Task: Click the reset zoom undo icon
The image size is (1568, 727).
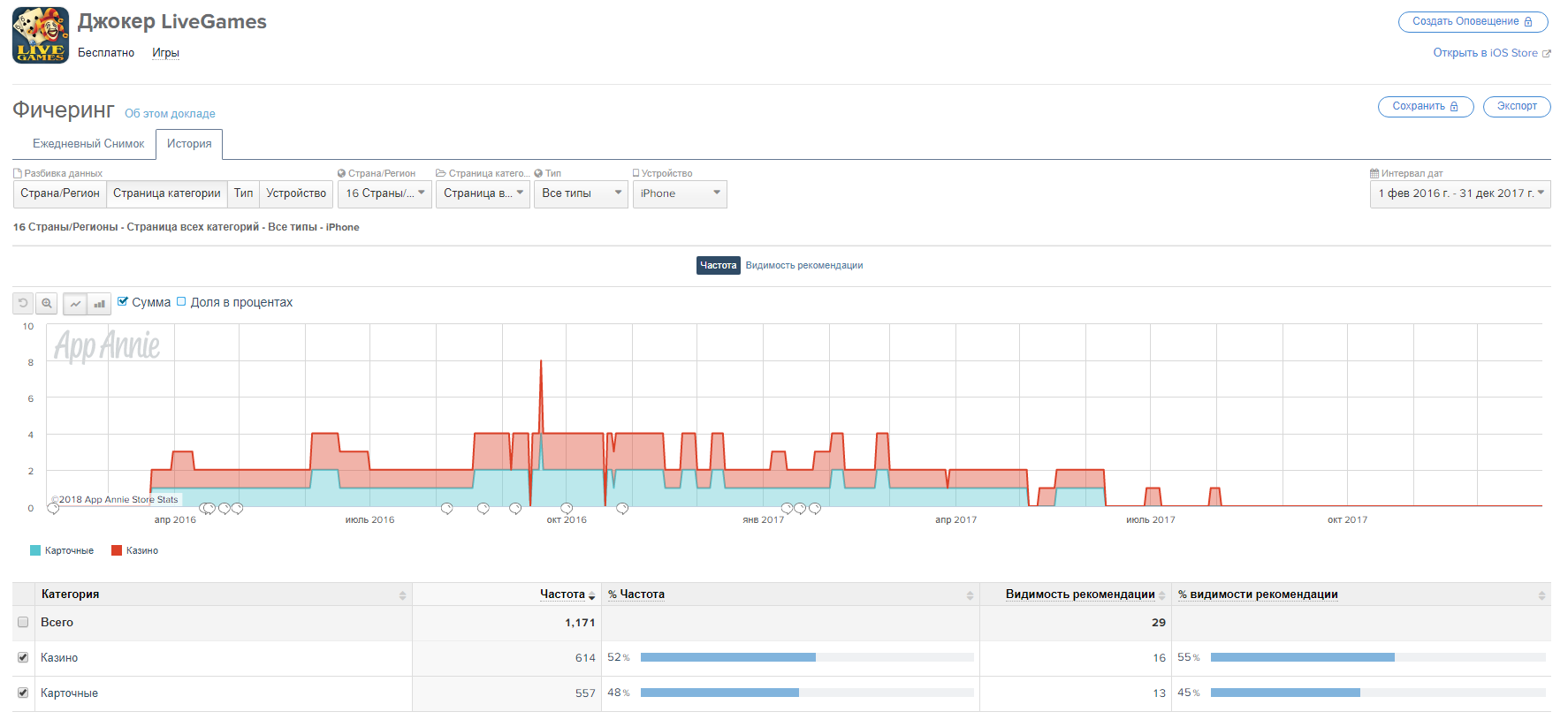Action: click(x=24, y=304)
